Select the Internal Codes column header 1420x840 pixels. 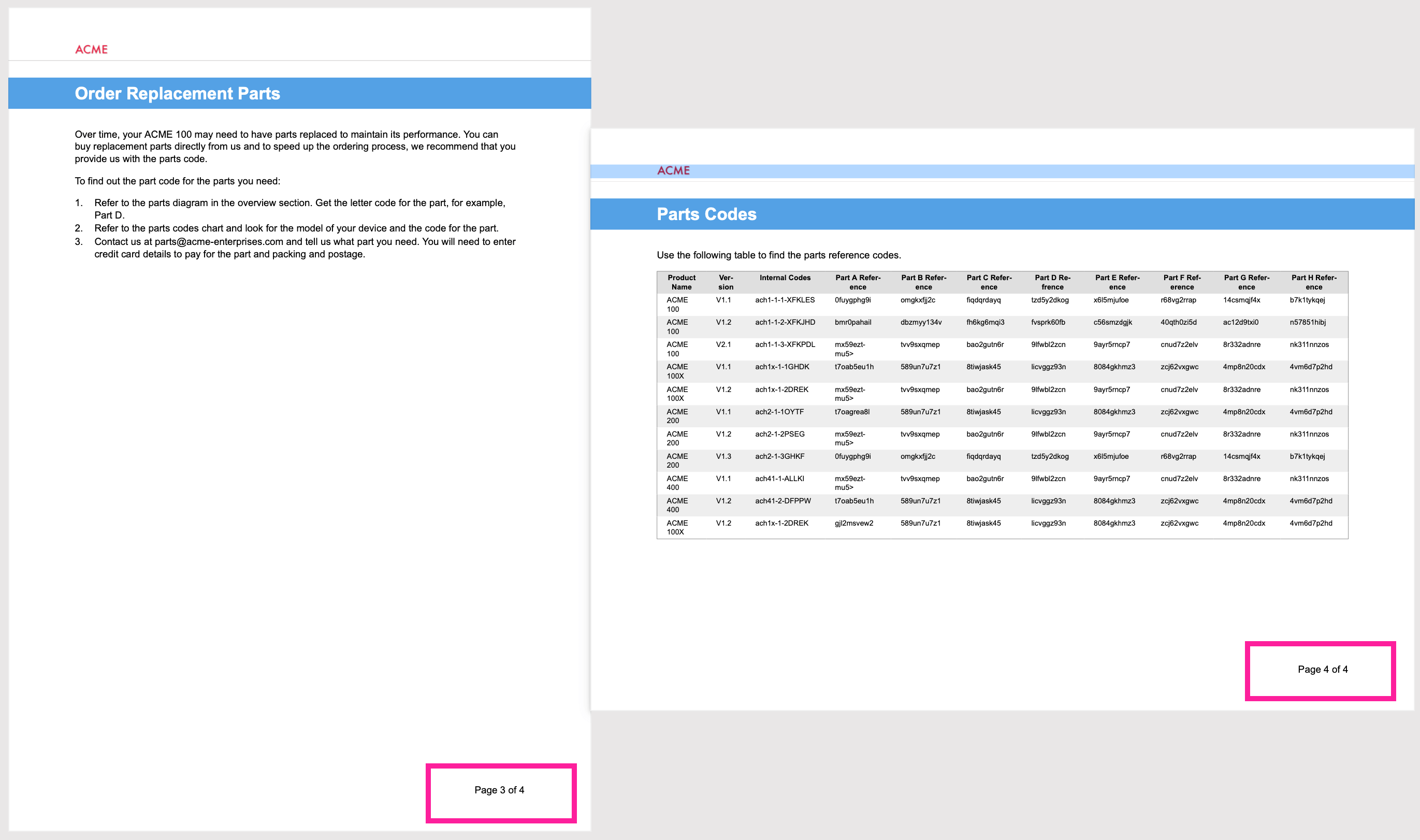click(x=784, y=278)
